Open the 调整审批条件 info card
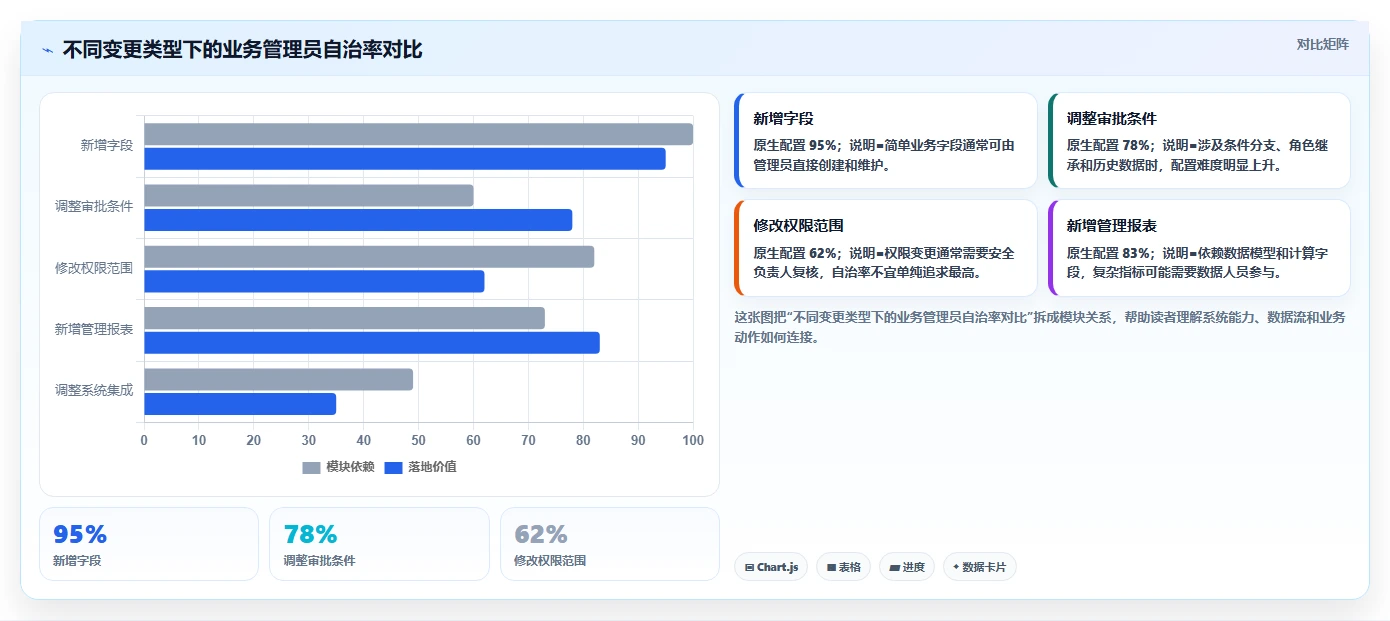The width and height of the screenshot is (1390, 621). [1199, 141]
